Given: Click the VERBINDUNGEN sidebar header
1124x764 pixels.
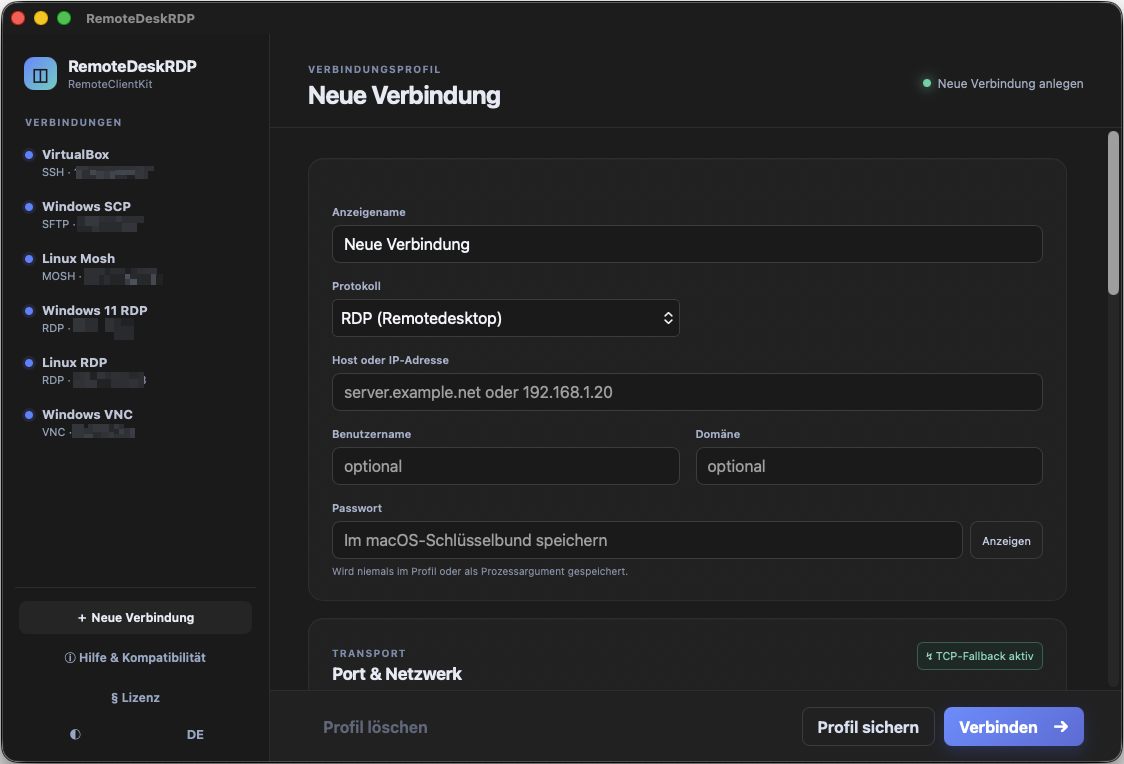Looking at the screenshot, I should pyautogui.click(x=73, y=123).
